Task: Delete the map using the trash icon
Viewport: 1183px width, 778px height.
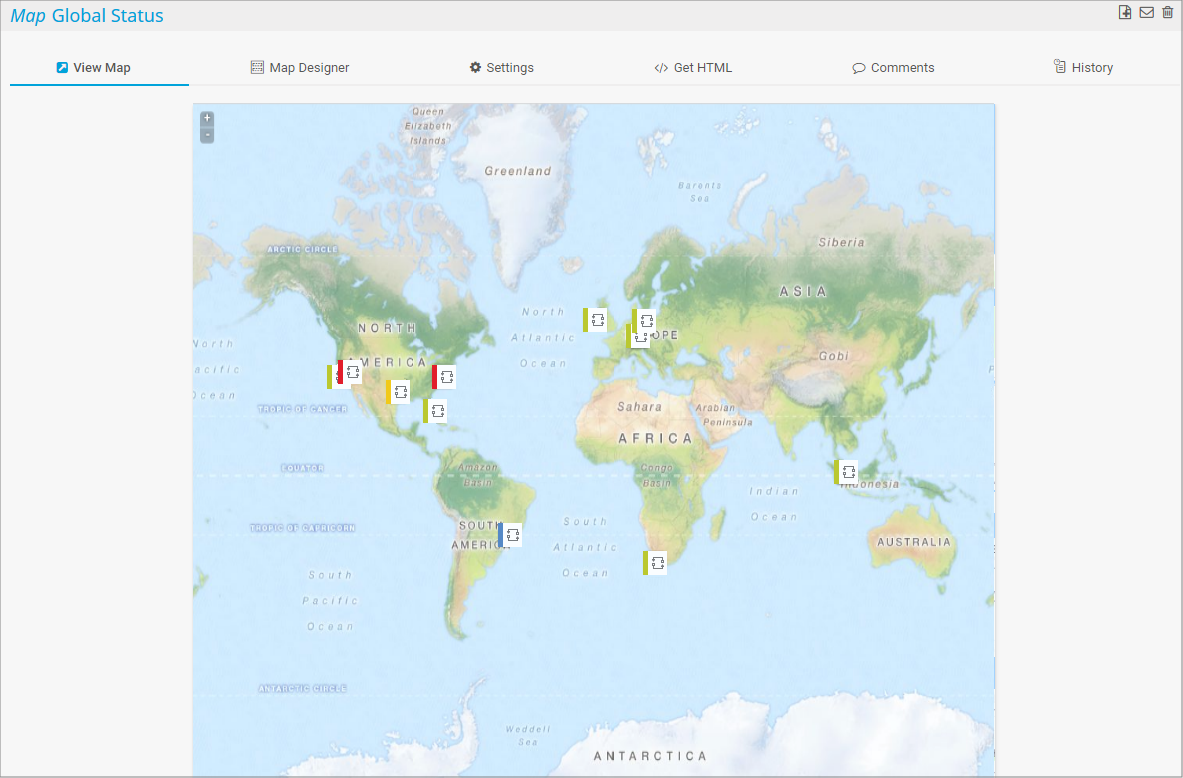Action: pyautogui.click(x=1167, y=13)
